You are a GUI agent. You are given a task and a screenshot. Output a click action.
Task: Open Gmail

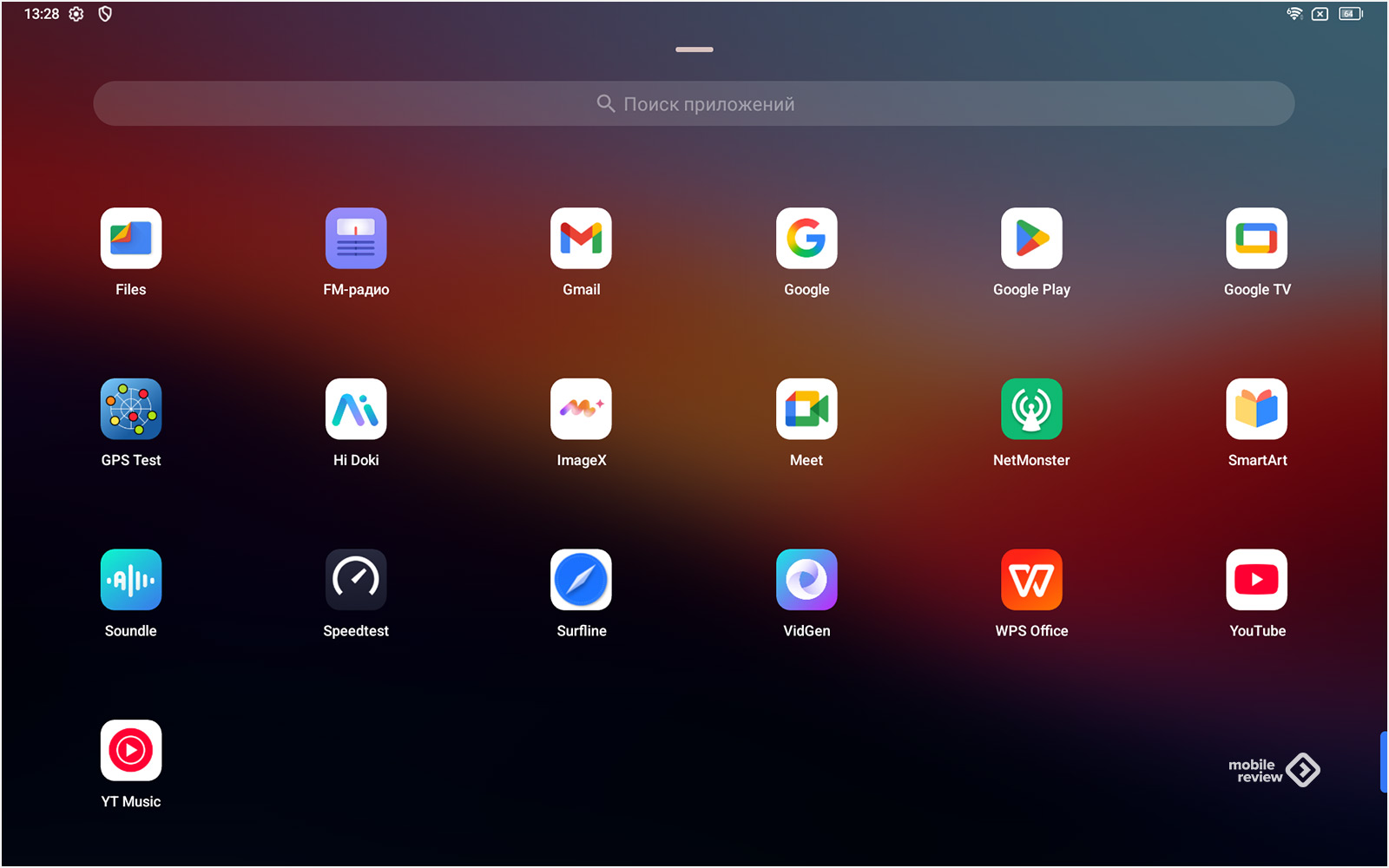[581, 239]
